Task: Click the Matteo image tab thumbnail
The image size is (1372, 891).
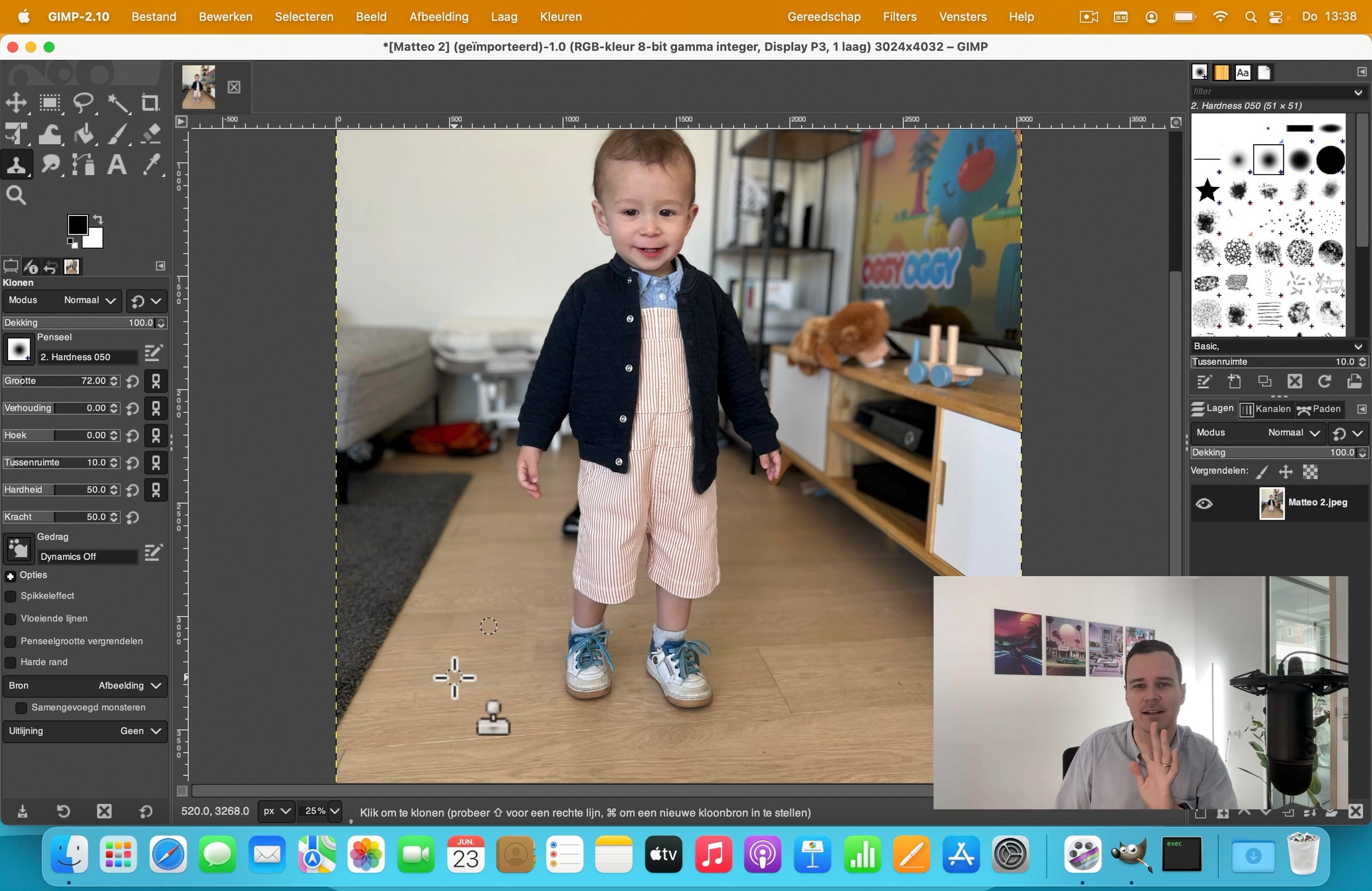Action: coord(199,87)
